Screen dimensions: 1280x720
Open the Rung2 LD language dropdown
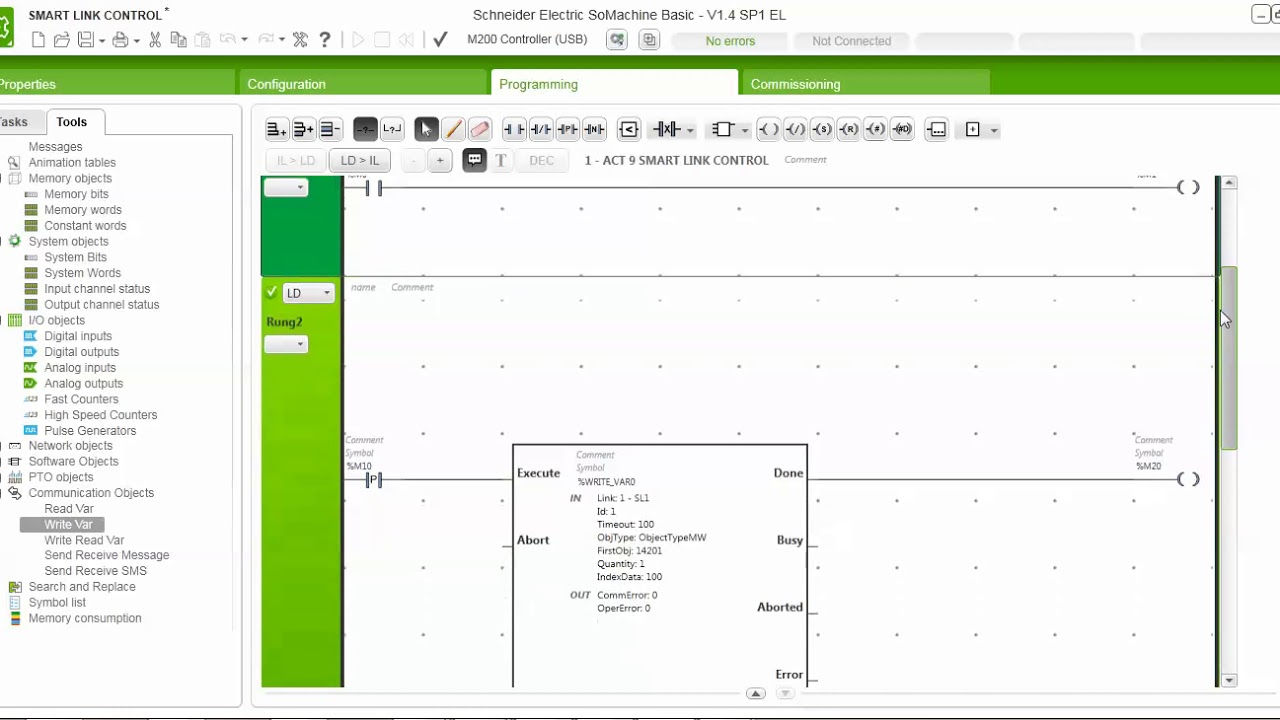308,293
